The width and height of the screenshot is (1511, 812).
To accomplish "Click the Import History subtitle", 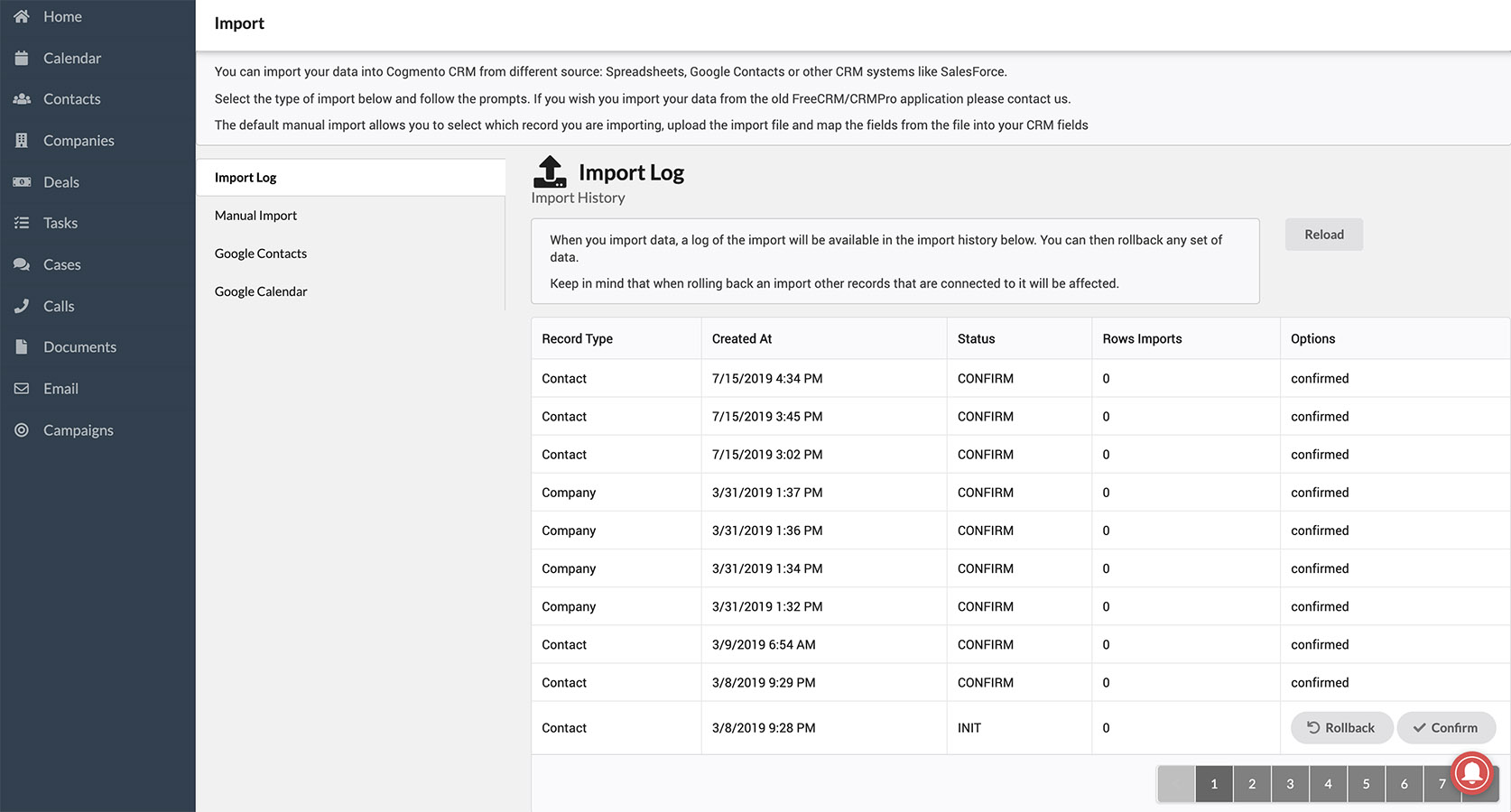I will click(578, 198).
